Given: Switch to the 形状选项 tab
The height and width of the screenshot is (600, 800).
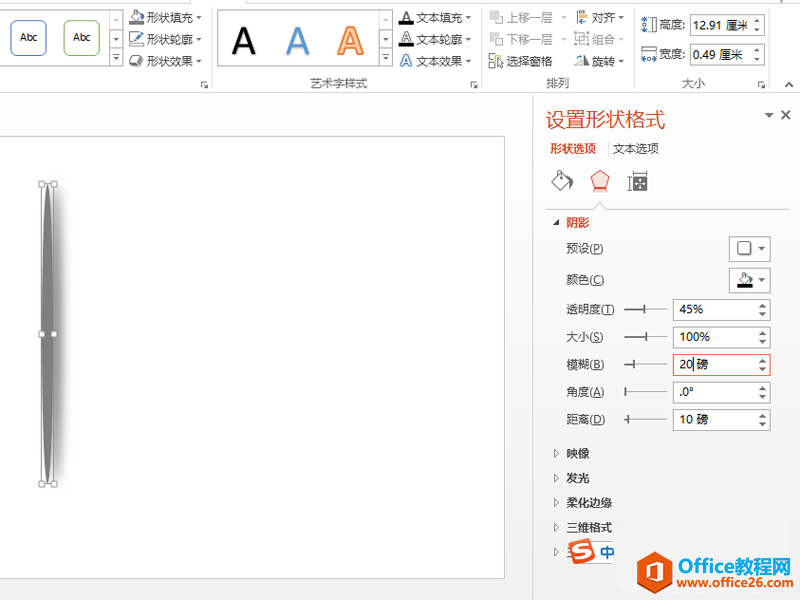Looking at the screenshot, I should tap(573, 149).
